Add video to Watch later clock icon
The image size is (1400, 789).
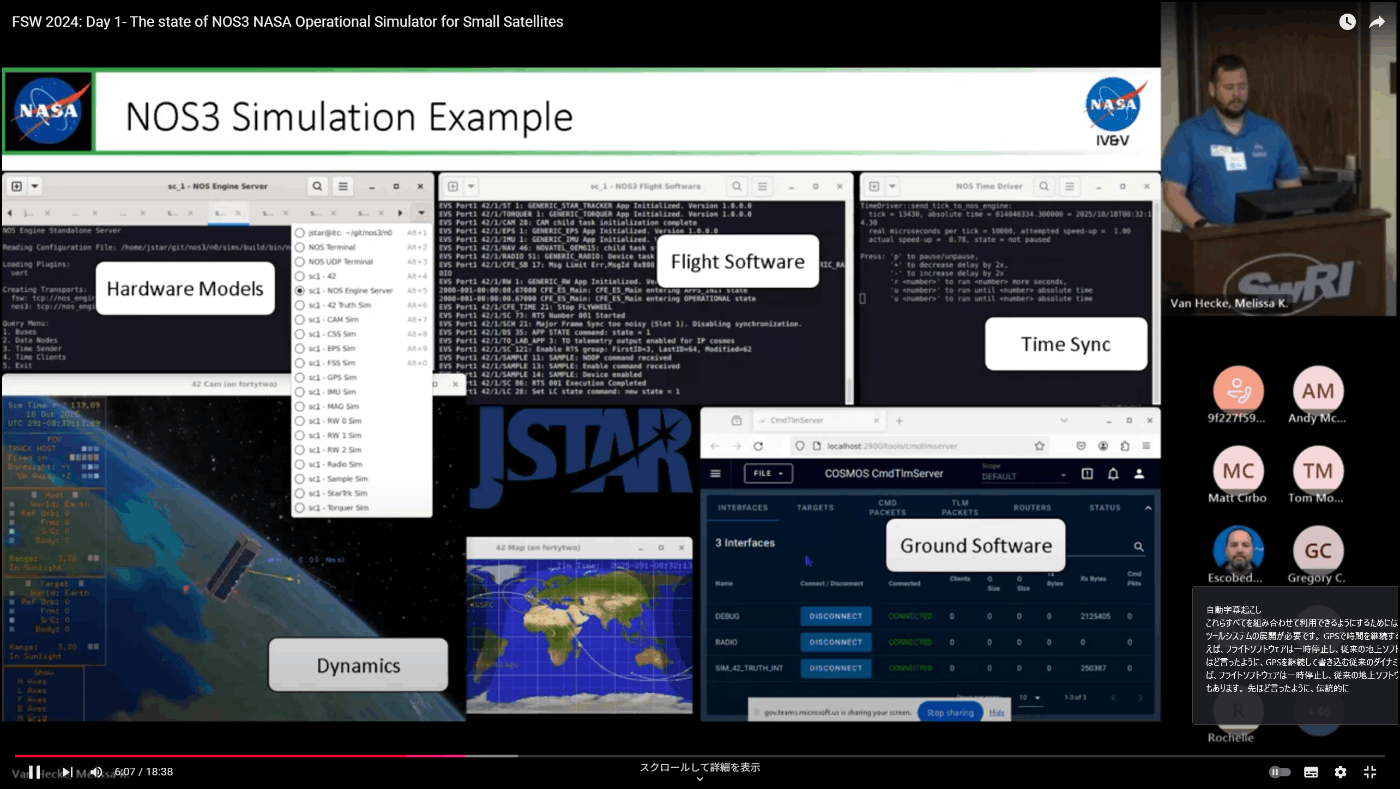[x=1348, y=22]
